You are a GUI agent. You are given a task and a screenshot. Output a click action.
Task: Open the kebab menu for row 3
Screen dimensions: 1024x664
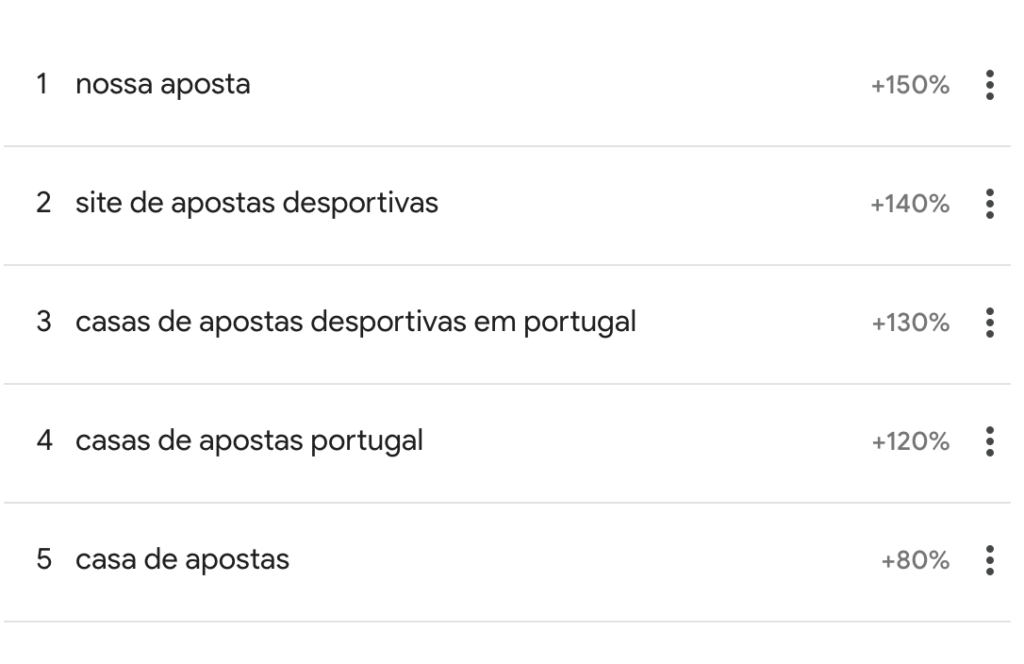coord(989,323)
